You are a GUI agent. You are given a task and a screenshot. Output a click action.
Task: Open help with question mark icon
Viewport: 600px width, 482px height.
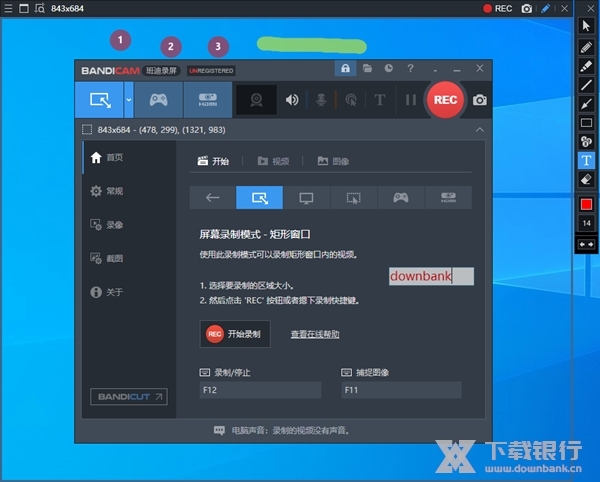411,68
